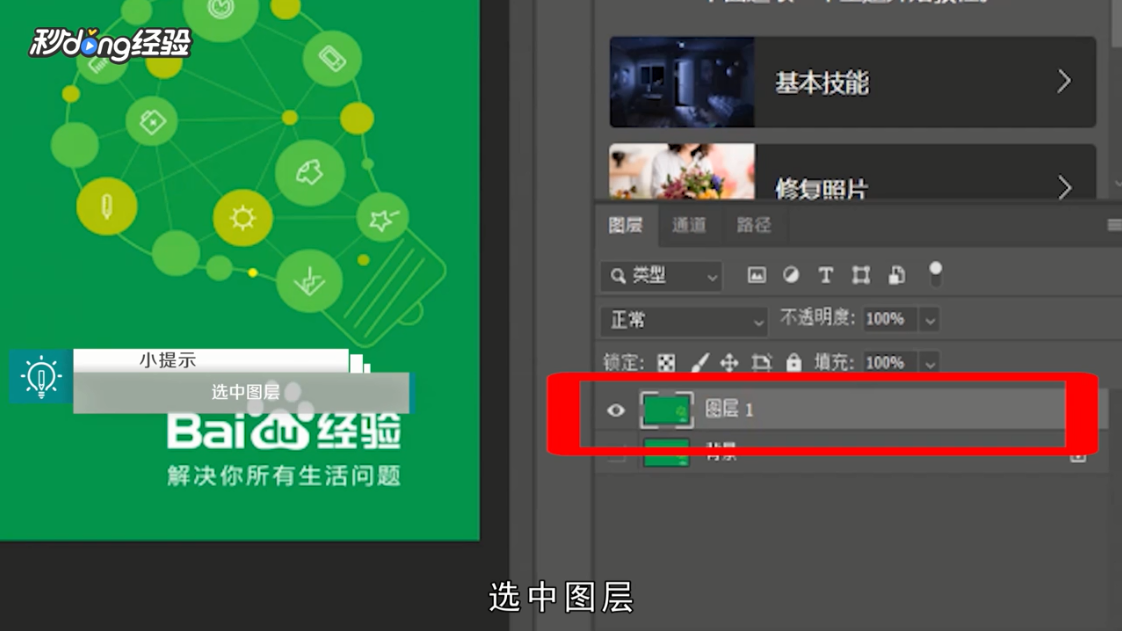This screenshot has height=631, width=1122.
Task: Open the 不透明度 opacity slider arrow
Action: pos(930,320)
